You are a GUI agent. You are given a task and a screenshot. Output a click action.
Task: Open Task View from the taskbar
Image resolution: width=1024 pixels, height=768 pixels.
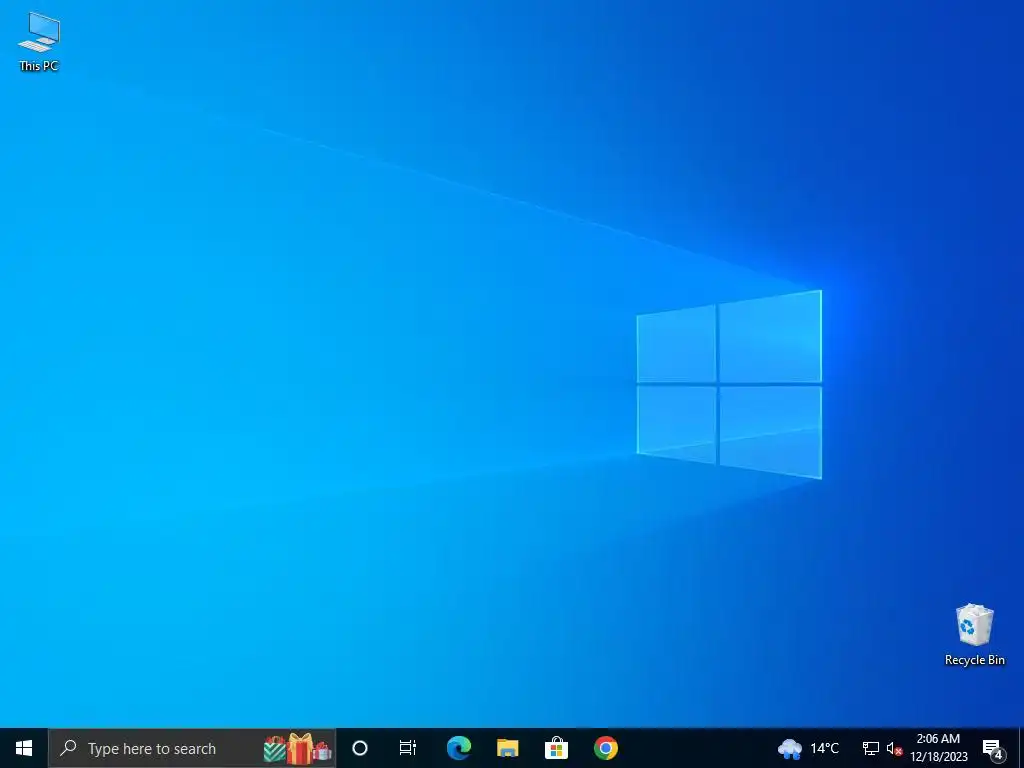tap(408, 748)
